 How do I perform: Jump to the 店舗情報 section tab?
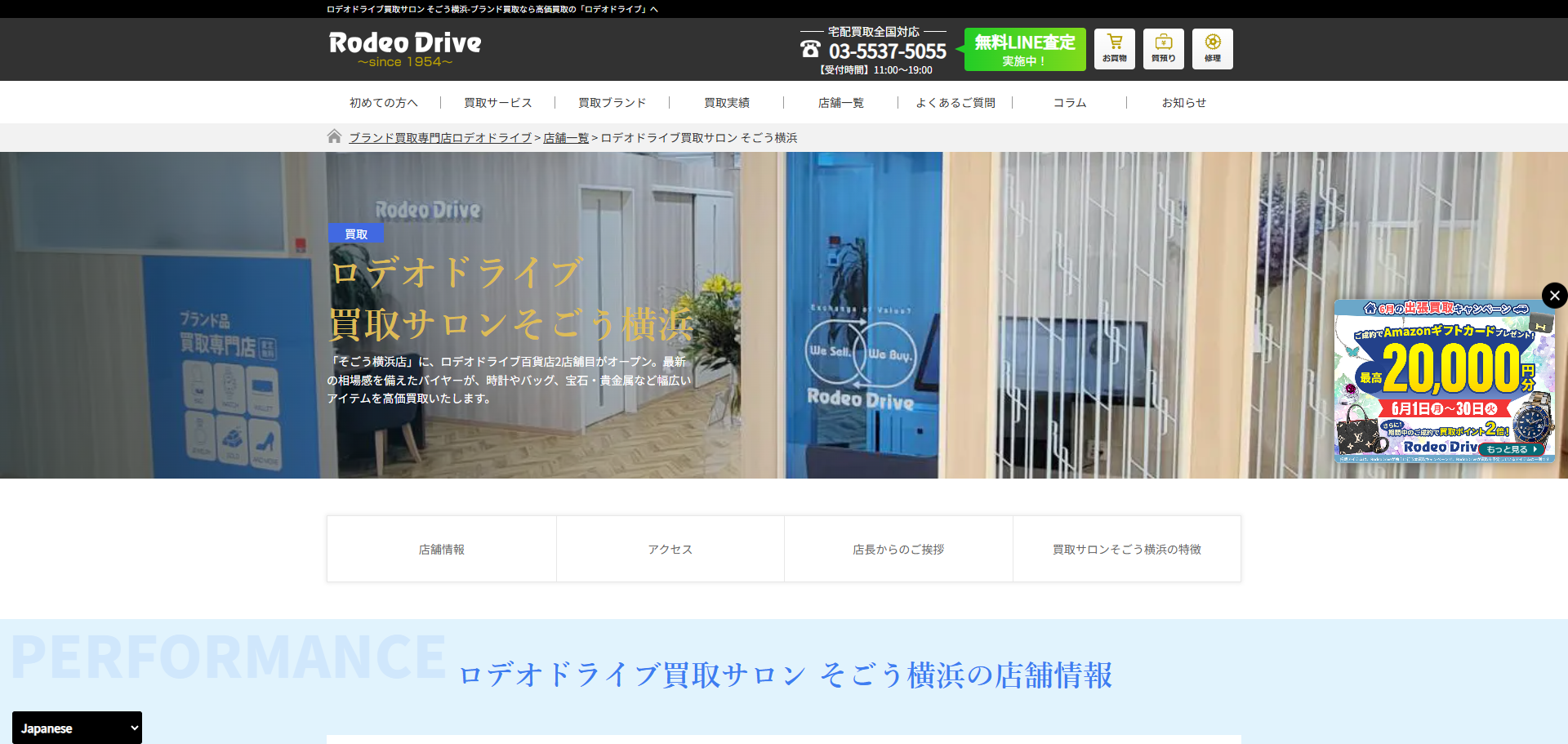[x=442, y=549]
